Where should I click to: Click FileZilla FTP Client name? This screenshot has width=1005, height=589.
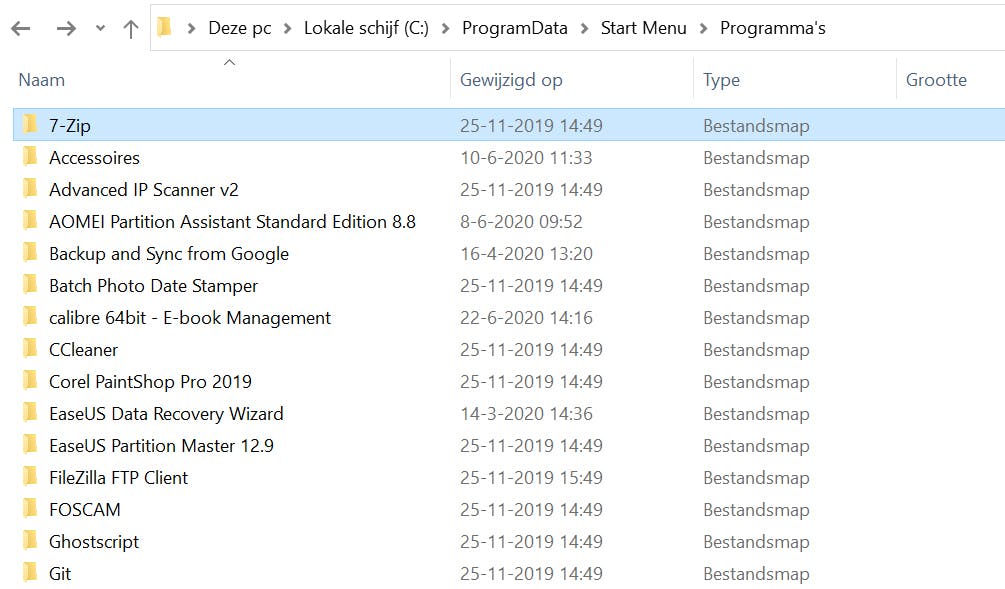[x=119, y=478]
